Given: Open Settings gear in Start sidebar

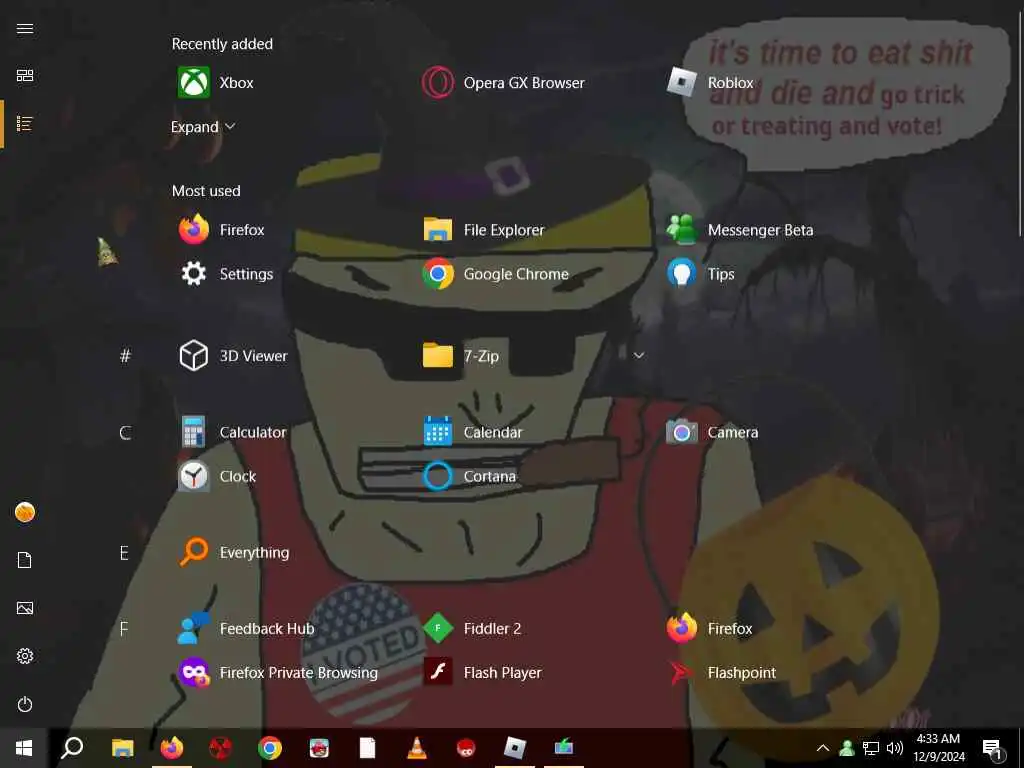Looking at the screenshot, I should (x=25, y=656).
